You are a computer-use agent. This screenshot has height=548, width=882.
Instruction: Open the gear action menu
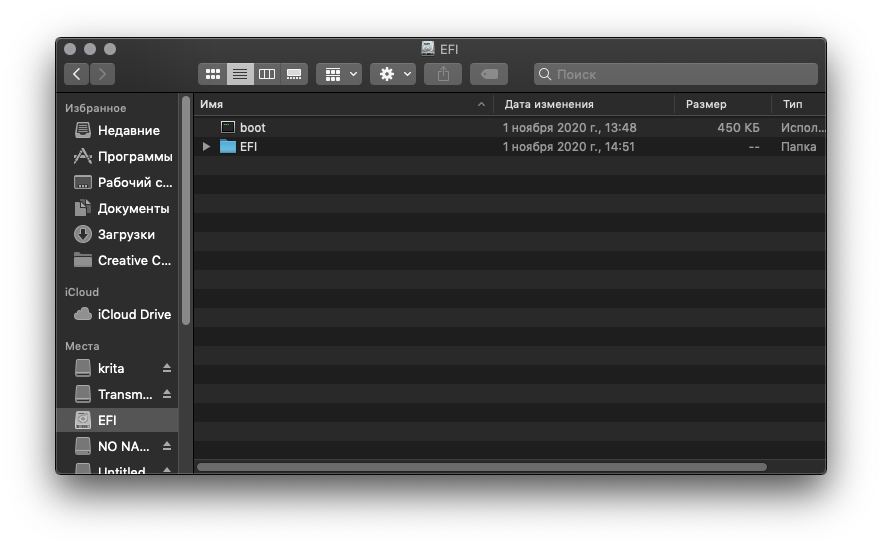(x=393, y=74)
